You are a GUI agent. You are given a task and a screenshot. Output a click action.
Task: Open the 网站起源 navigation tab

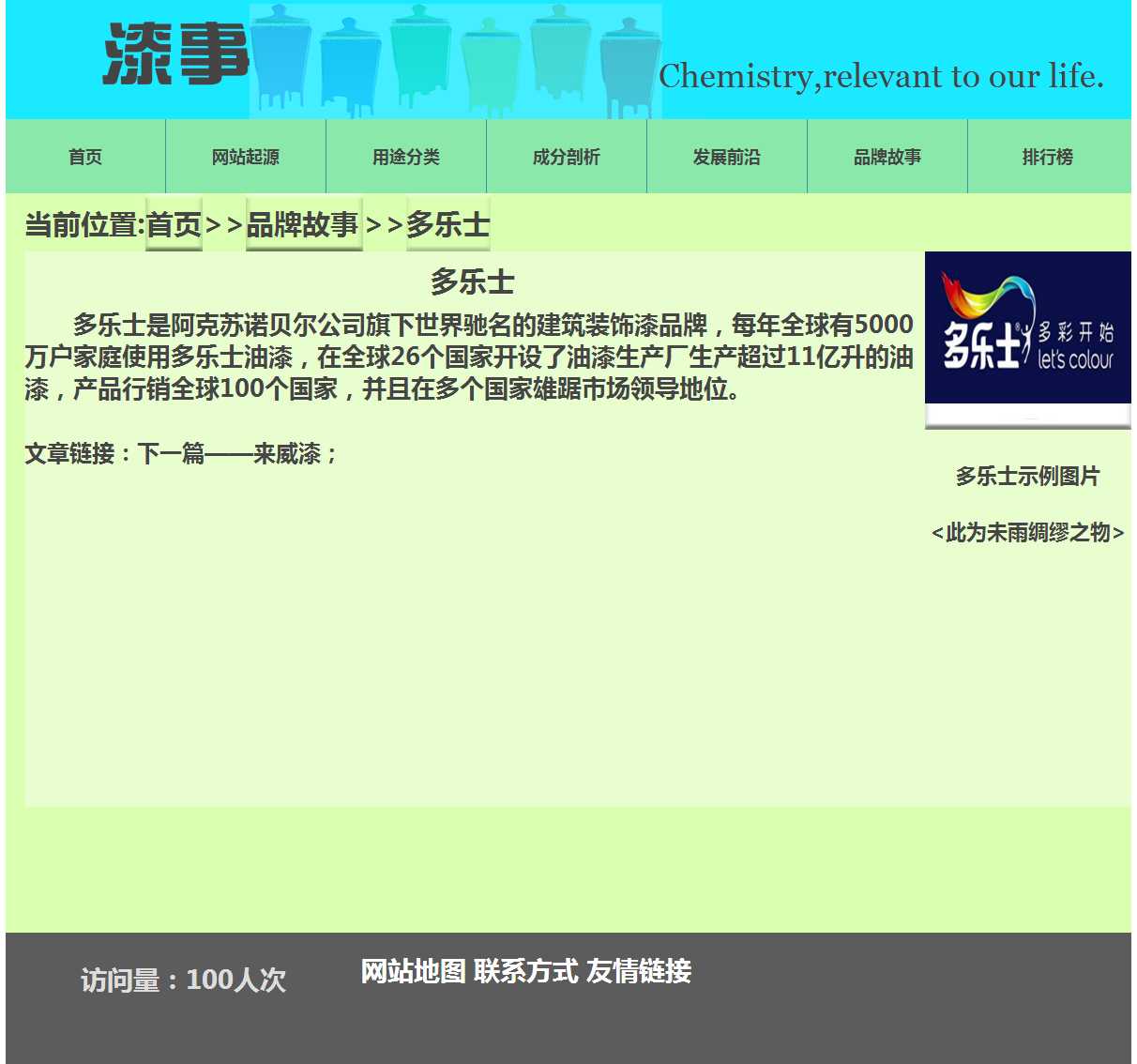[x=246, y=157]
